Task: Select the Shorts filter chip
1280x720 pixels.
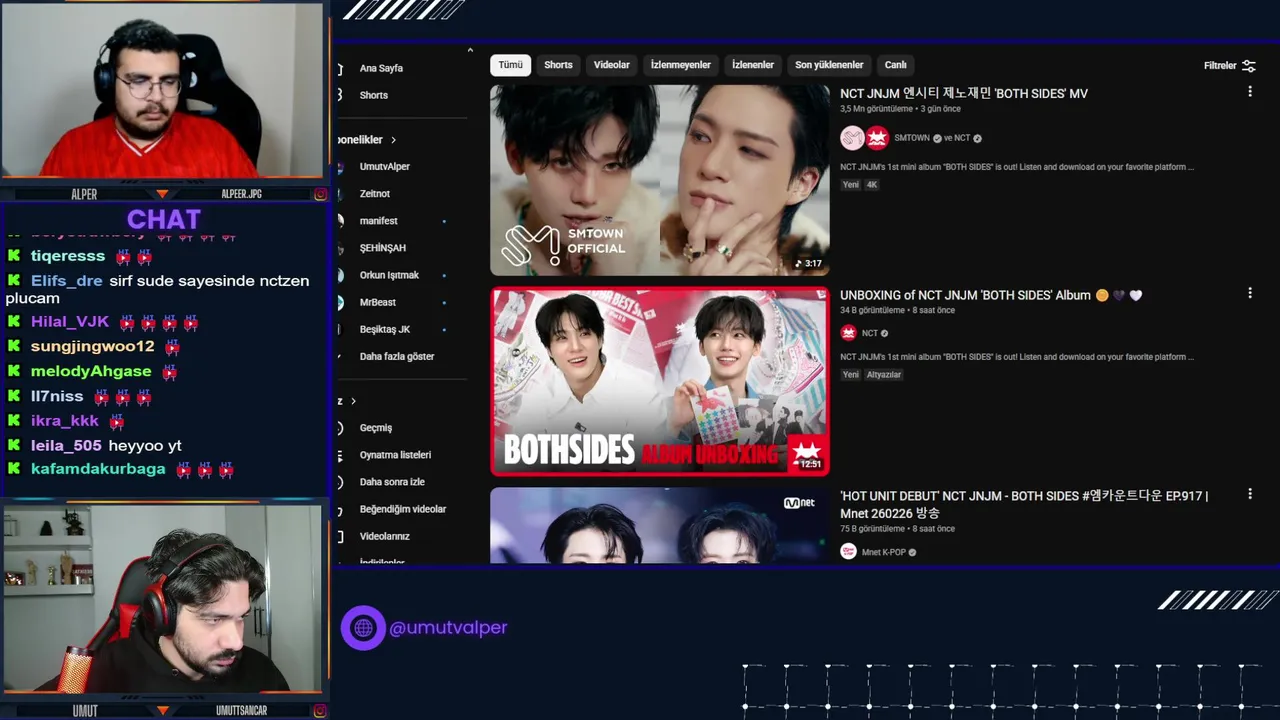Action: point(558,65)
